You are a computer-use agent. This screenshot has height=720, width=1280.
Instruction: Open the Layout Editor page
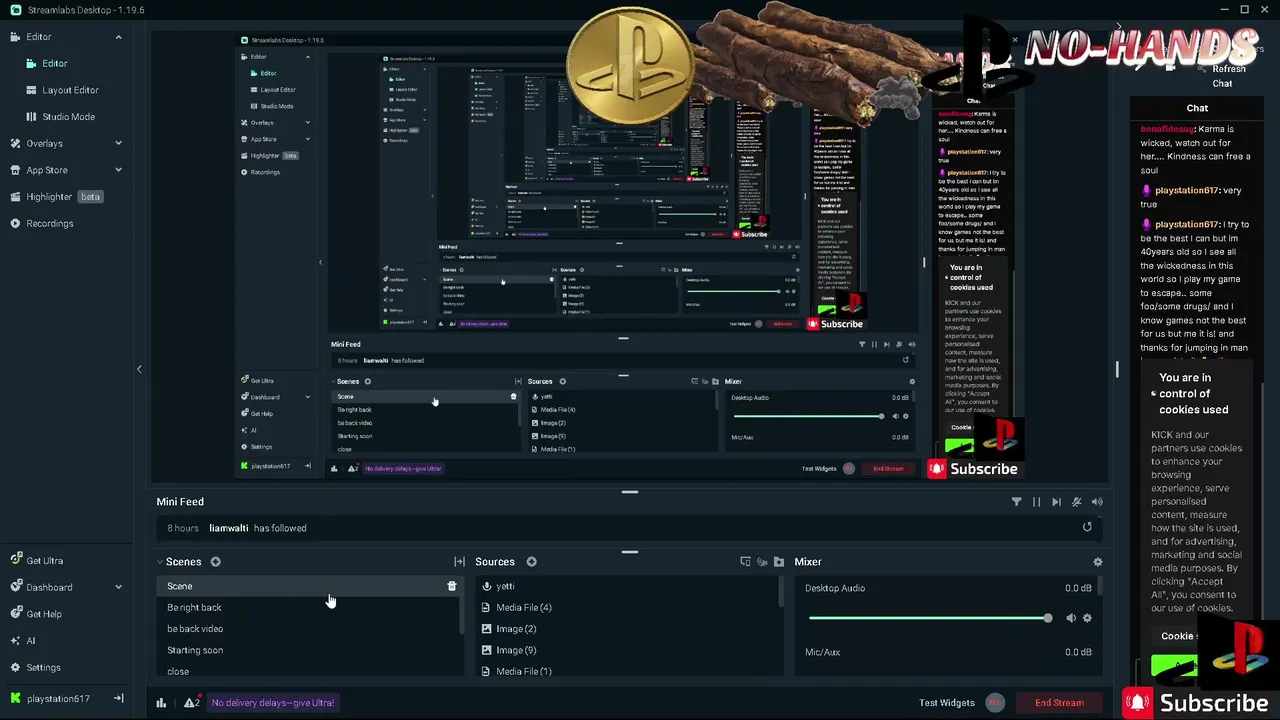point(70,90)
